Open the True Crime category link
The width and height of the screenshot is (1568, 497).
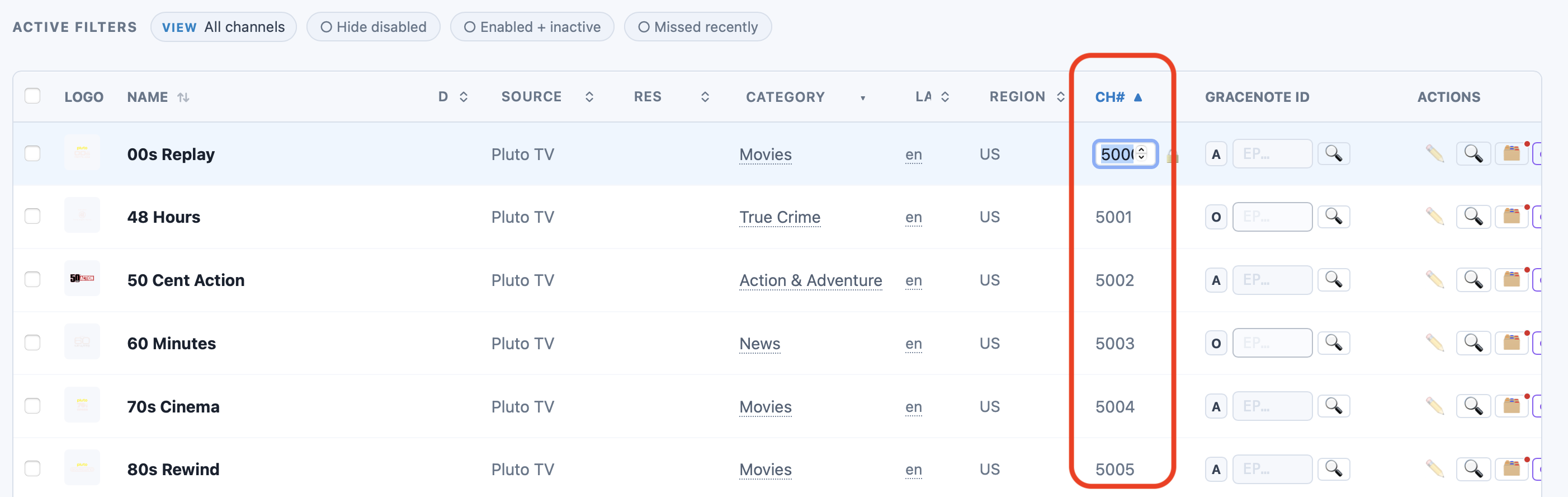[780, 217]
